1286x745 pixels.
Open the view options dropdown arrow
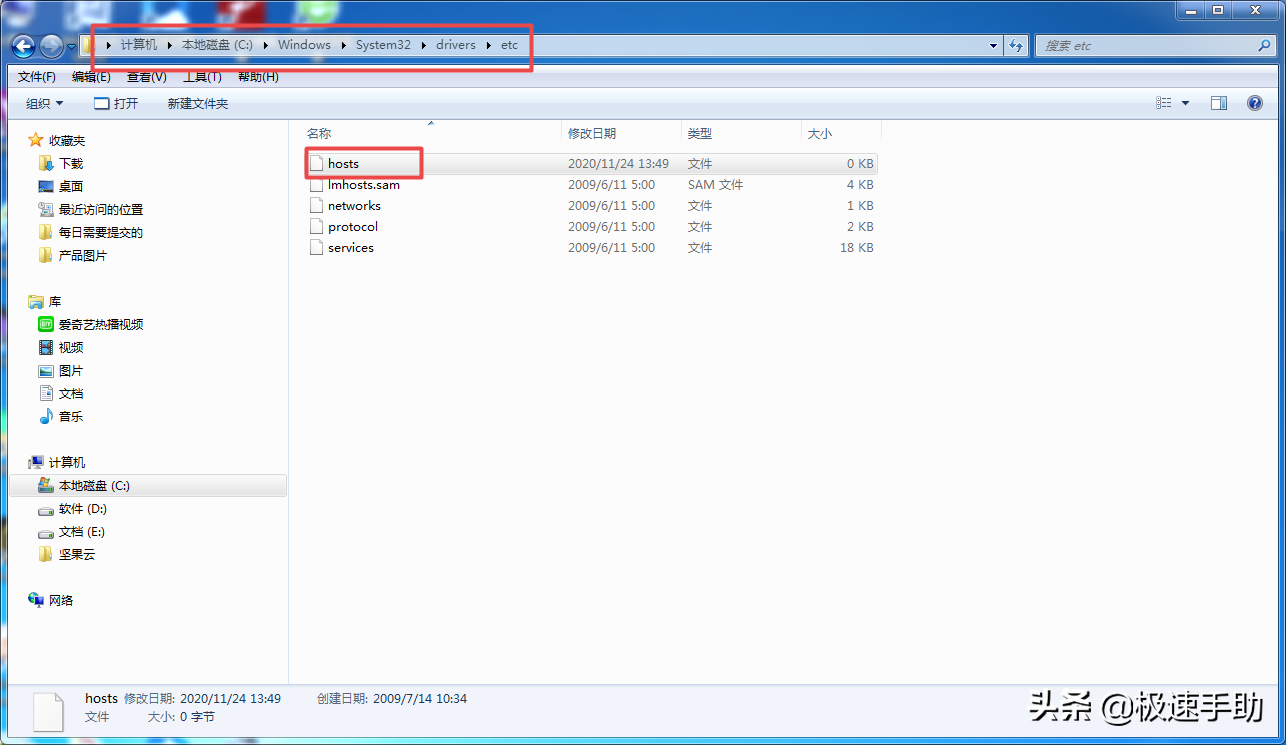click(1186, 103)
